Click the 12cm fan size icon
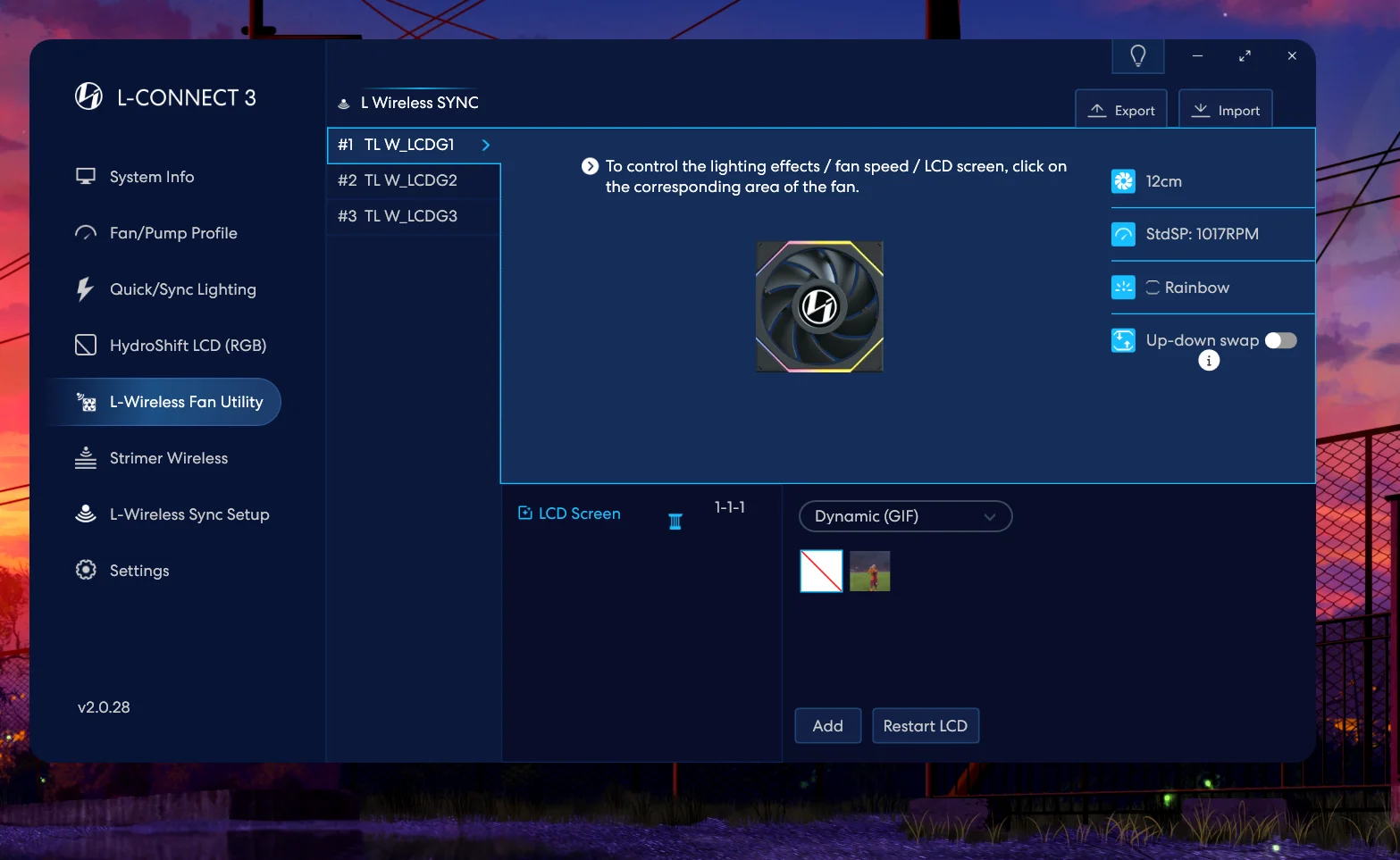This screenshot has width=1400, height=860. 1123,181
